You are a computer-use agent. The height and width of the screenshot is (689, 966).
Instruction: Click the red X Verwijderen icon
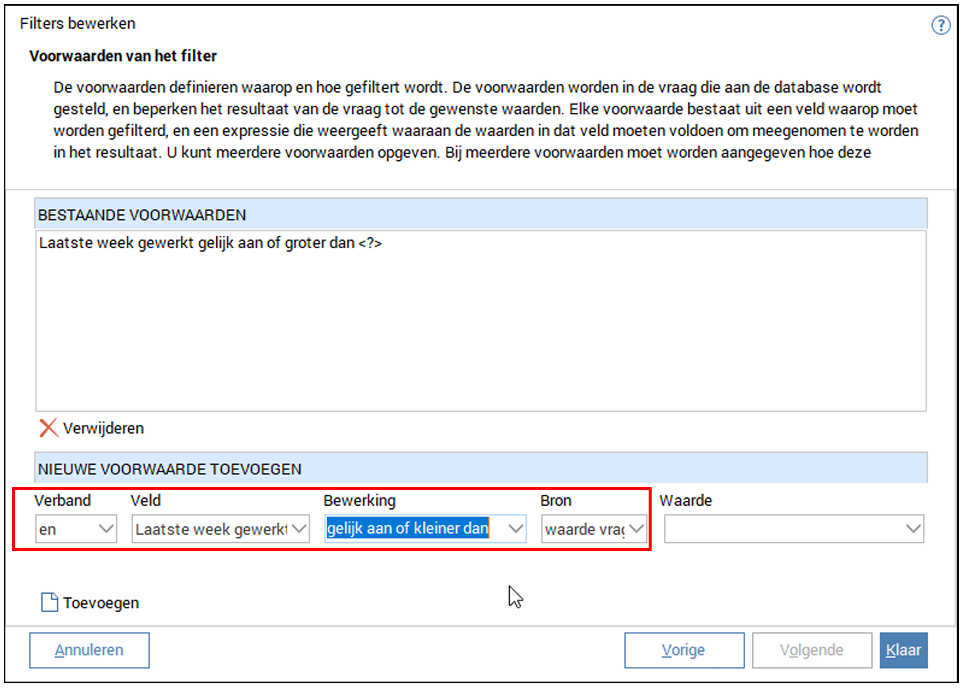(x=48, y=428)
